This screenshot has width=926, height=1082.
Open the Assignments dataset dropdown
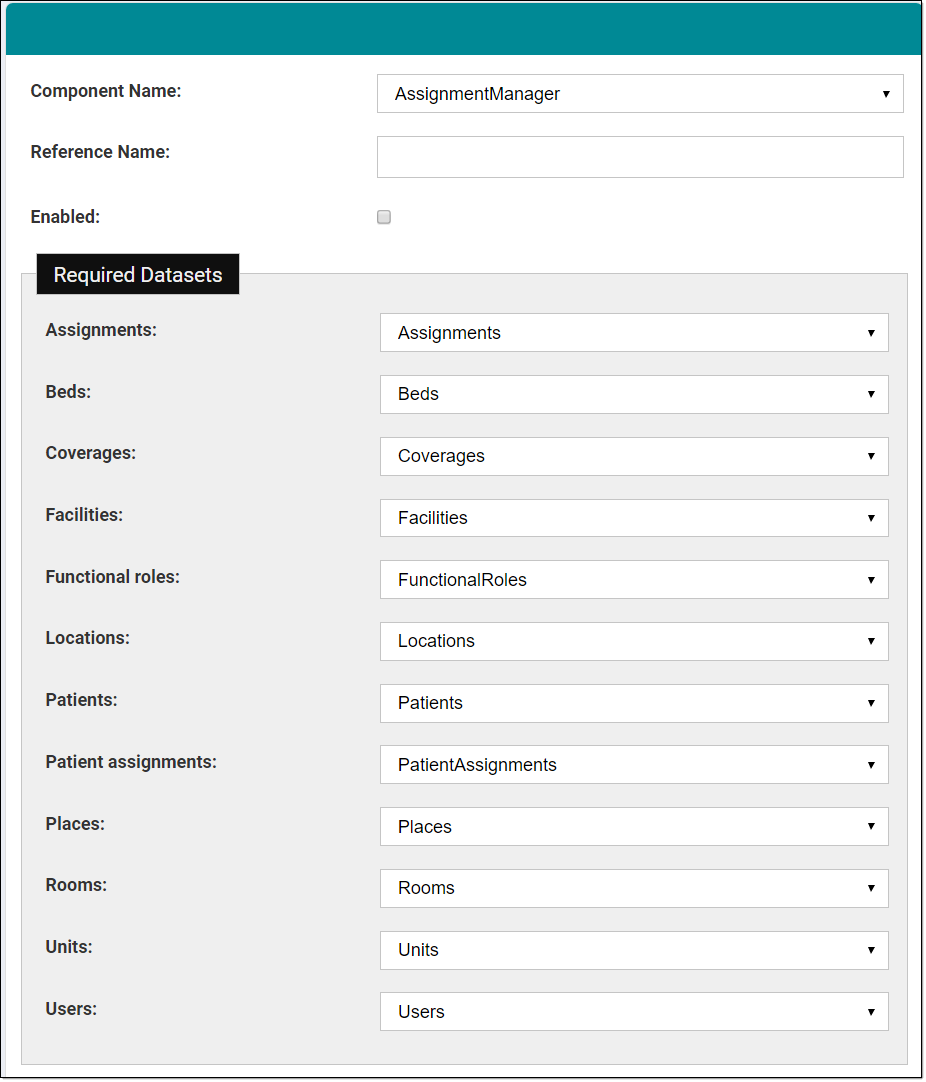coord(634,332)
